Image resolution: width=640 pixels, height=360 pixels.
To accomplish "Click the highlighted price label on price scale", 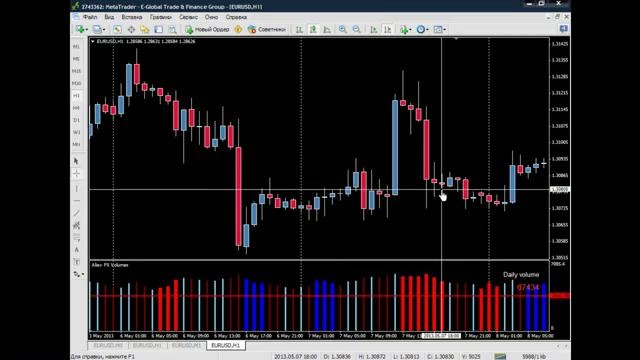I will point(560,189).
